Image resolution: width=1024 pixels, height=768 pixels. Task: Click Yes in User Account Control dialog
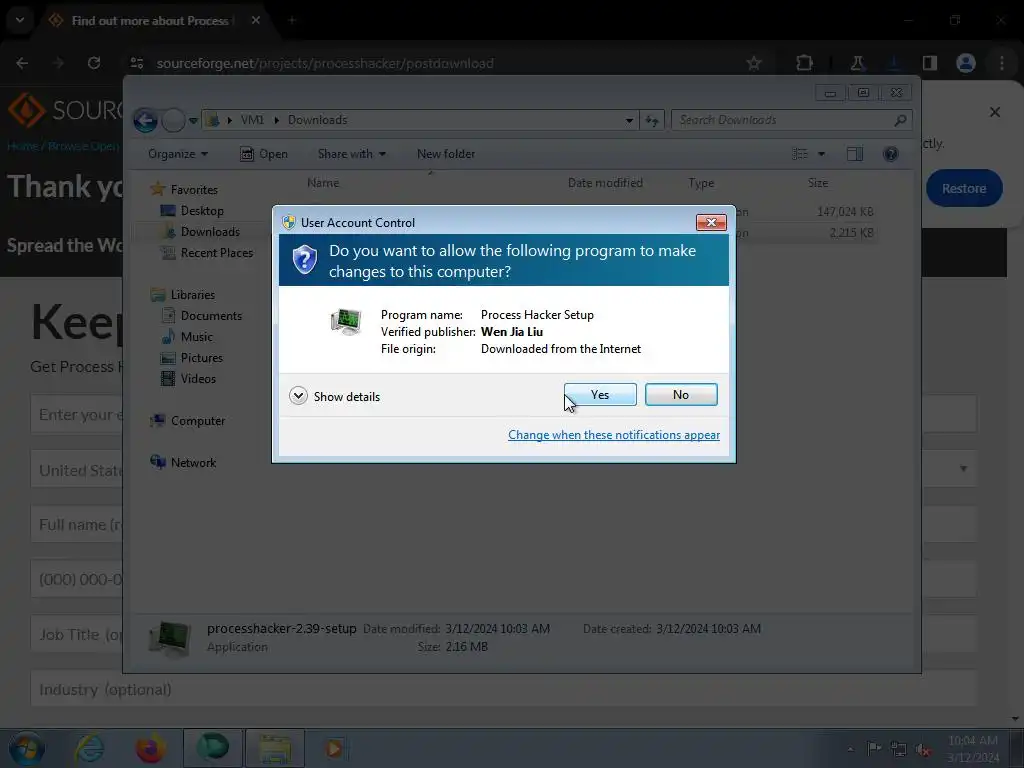coord(600,394)
